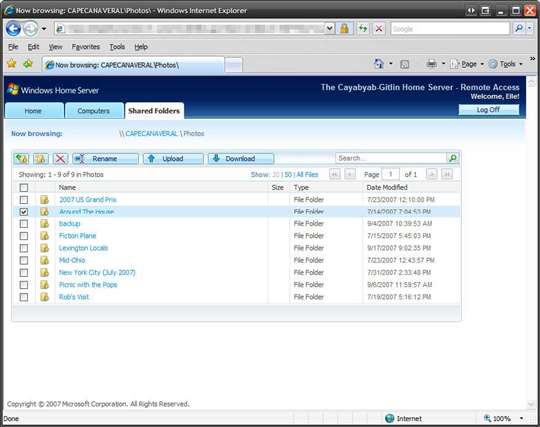540x427 pixels.
Task: Check the Fiction Plane checkbox
Action: tap(24, 236)
